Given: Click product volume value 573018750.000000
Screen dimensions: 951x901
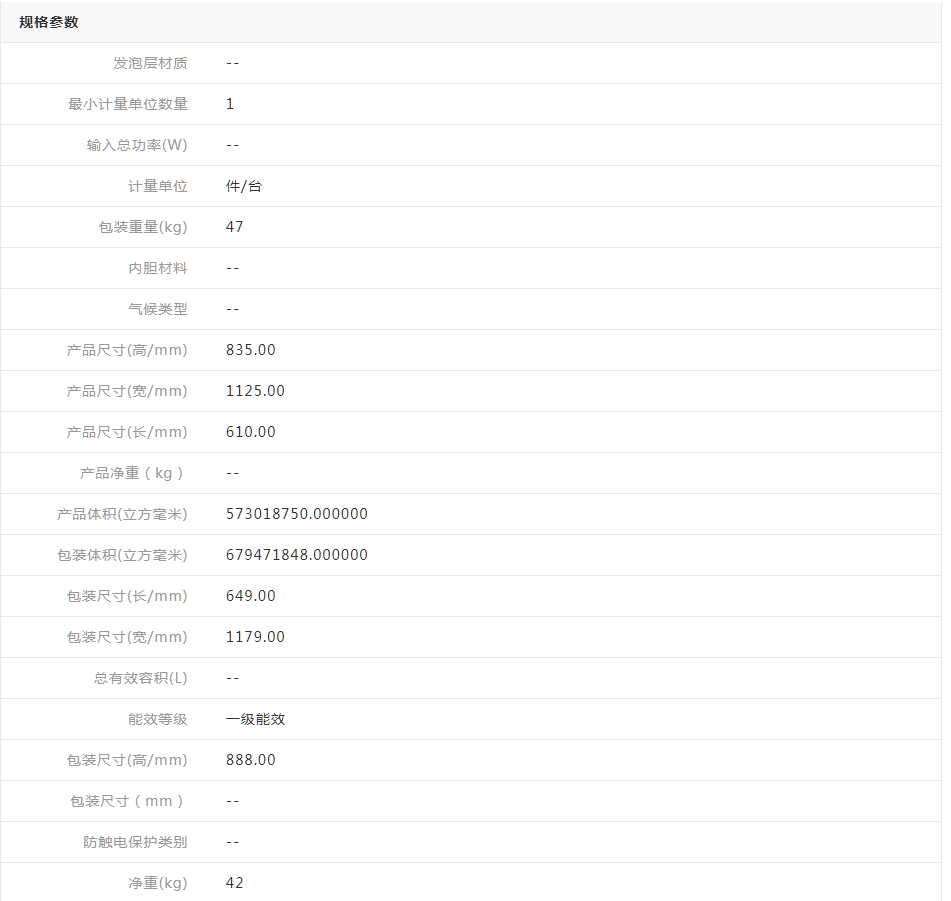Looking at the screenshot, I should (x=297, y=514).
